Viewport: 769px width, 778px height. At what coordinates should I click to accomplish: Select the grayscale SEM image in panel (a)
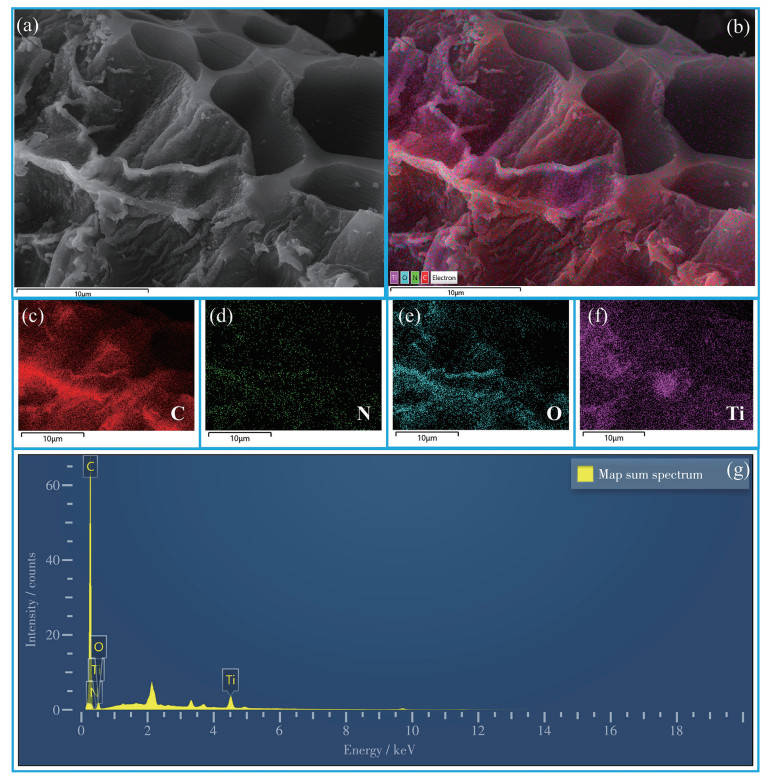[198, 148]
